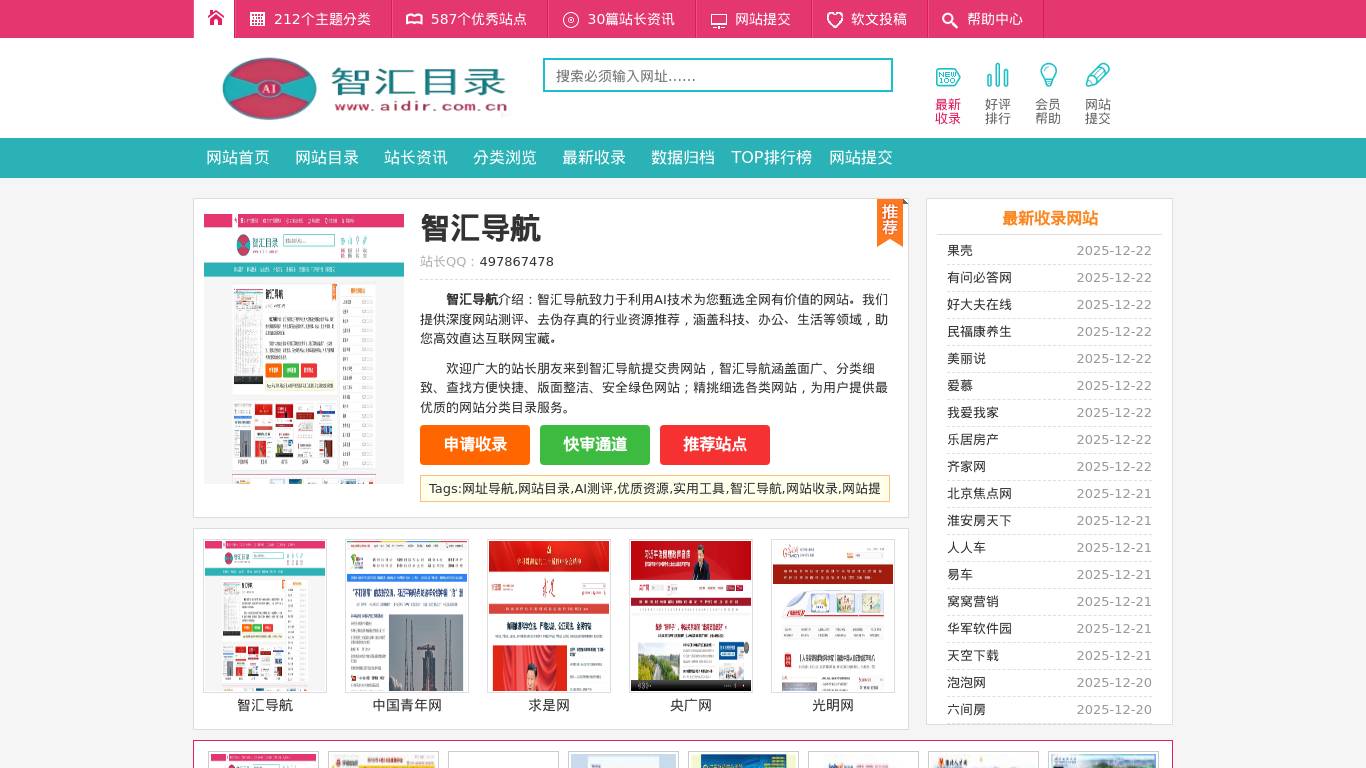This screenshot has height=768, width=1366.
Task: Click the NEW badge for 最新收录
Action: click(x=947, y=75)
